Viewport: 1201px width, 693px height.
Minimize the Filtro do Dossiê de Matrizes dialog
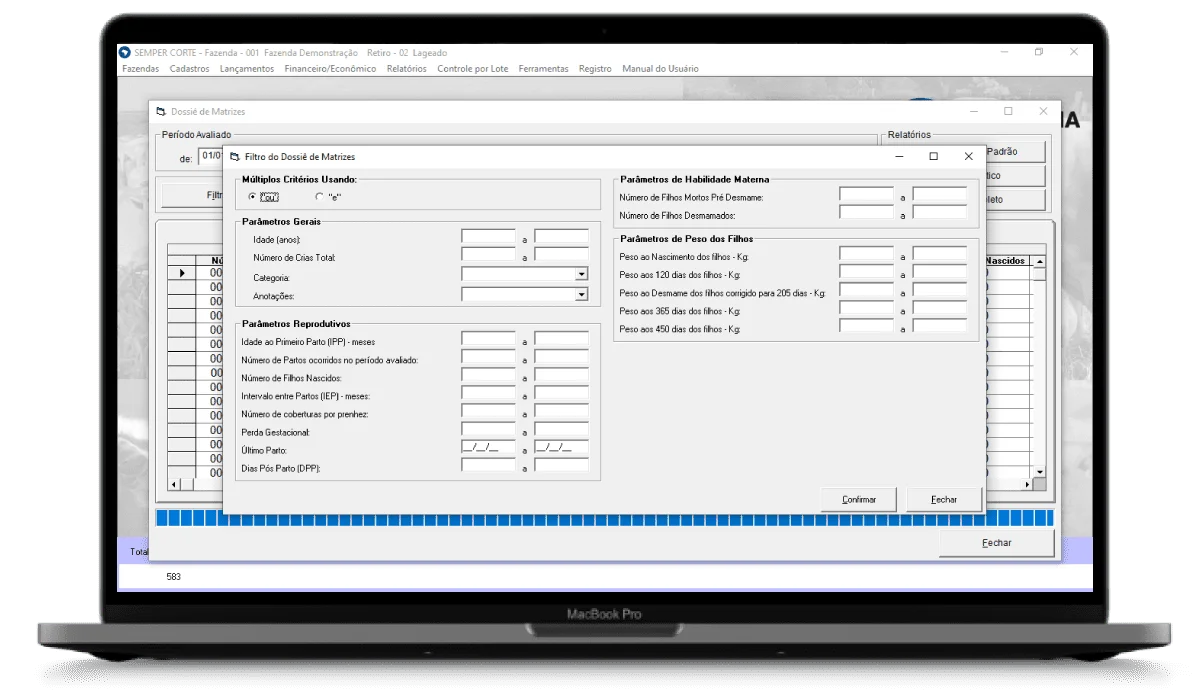tap(900, 157)
